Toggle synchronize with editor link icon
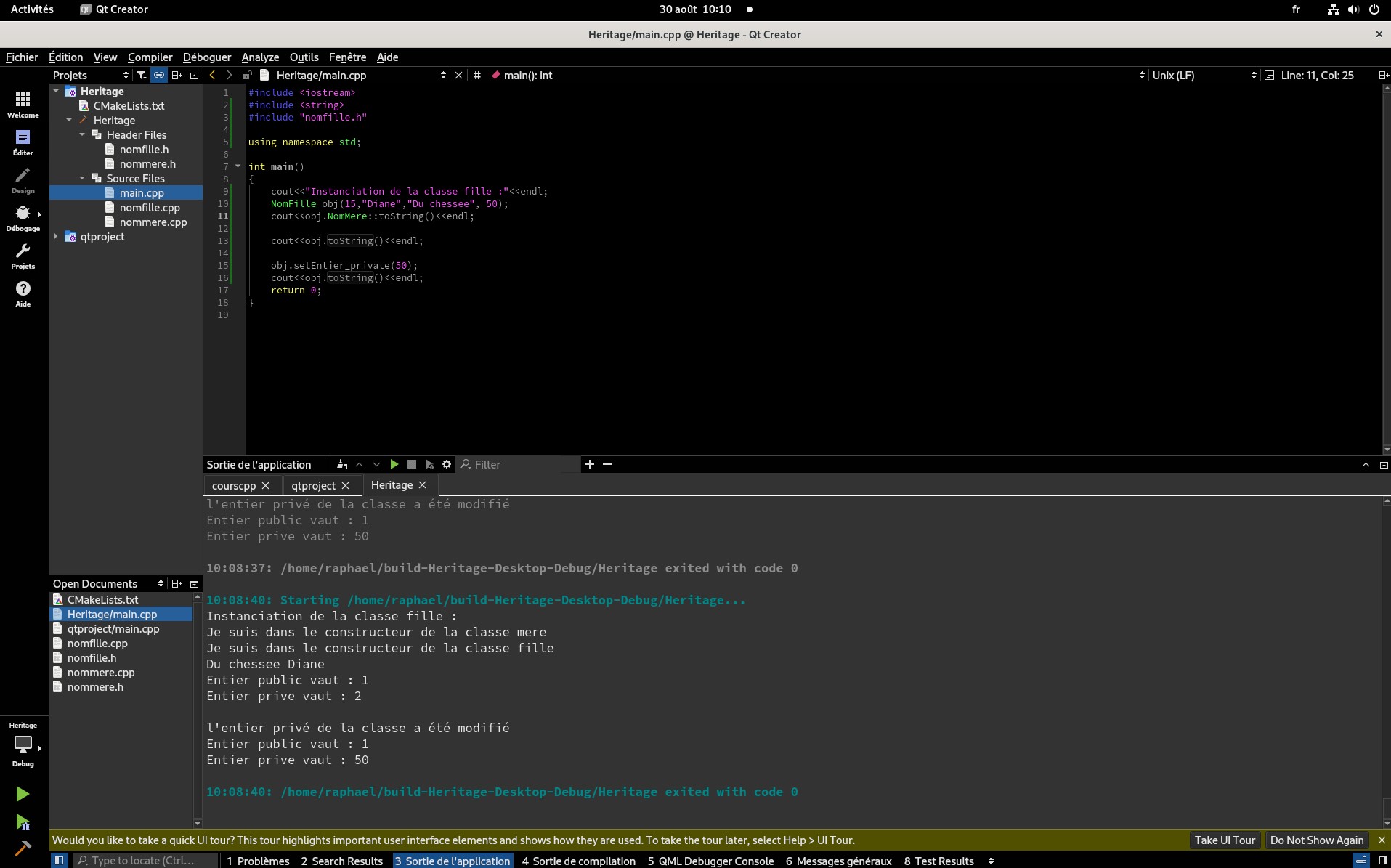 pos(159,75)
